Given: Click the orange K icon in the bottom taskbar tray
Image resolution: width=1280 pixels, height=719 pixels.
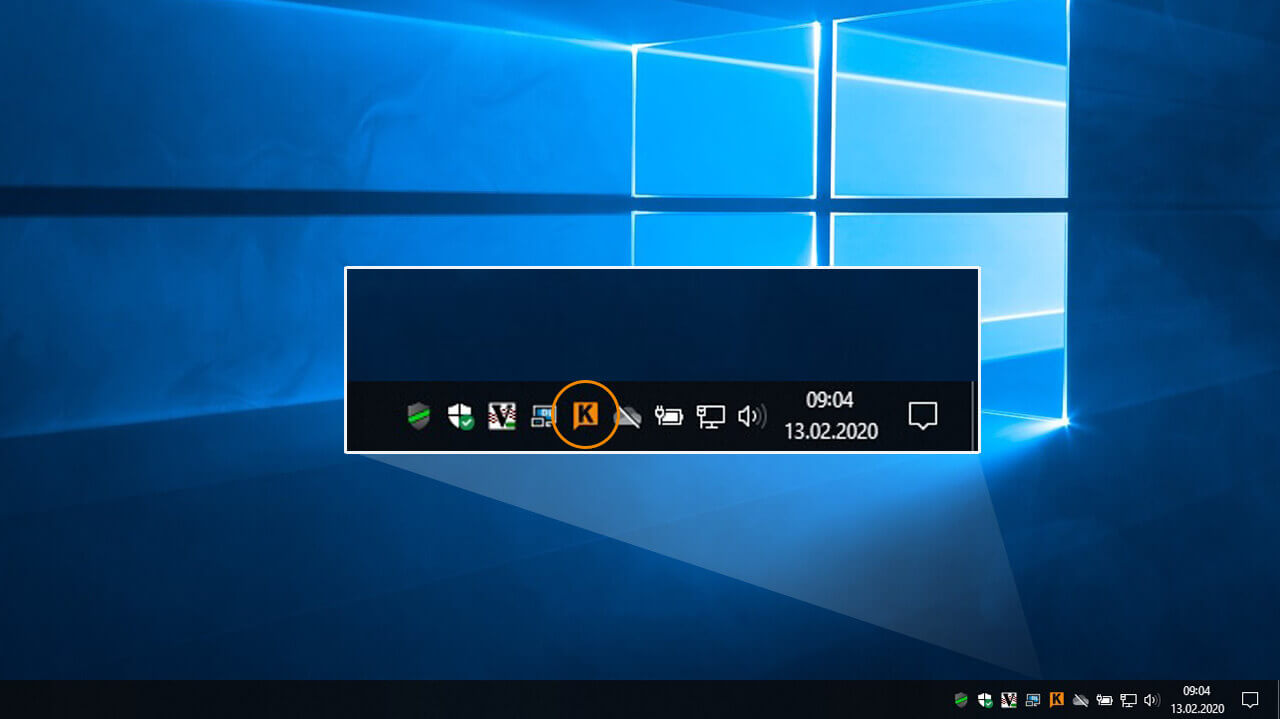Looking at the screenshot, I should [x=1056, y=700].
